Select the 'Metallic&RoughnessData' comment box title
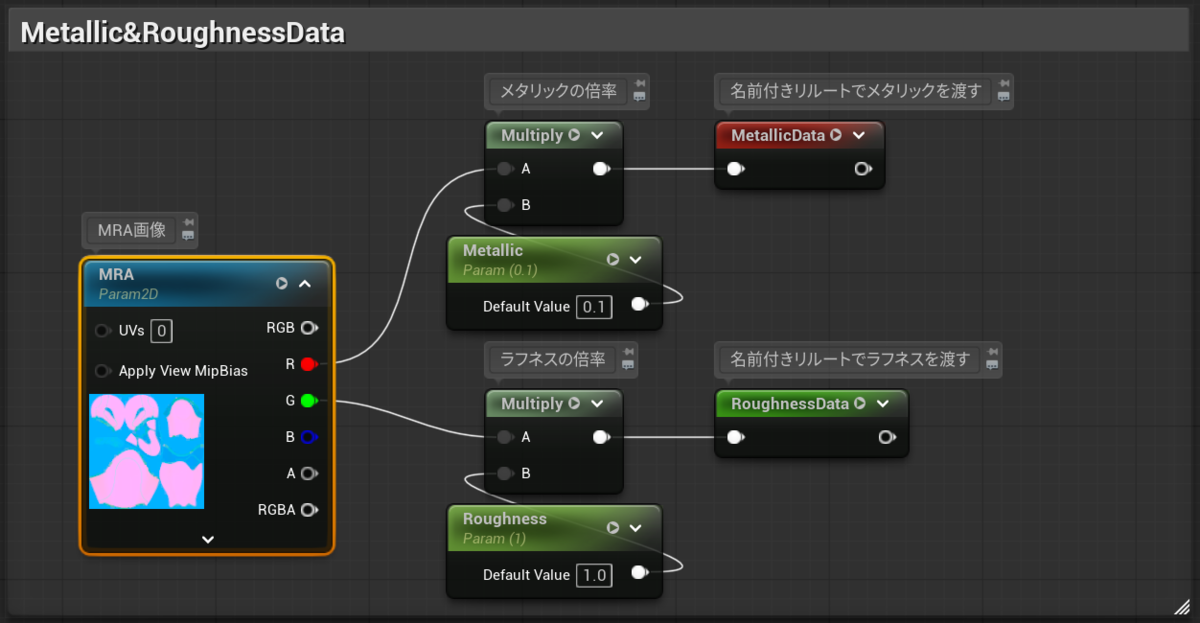1200x623 pixels. tap(183, 33)
